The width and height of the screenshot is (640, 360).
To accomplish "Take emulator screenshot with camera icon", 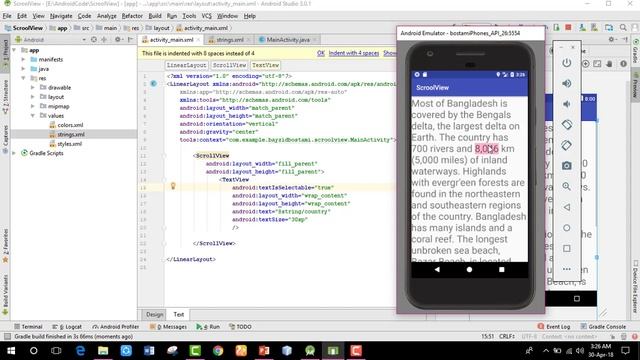I will (567, 165).
